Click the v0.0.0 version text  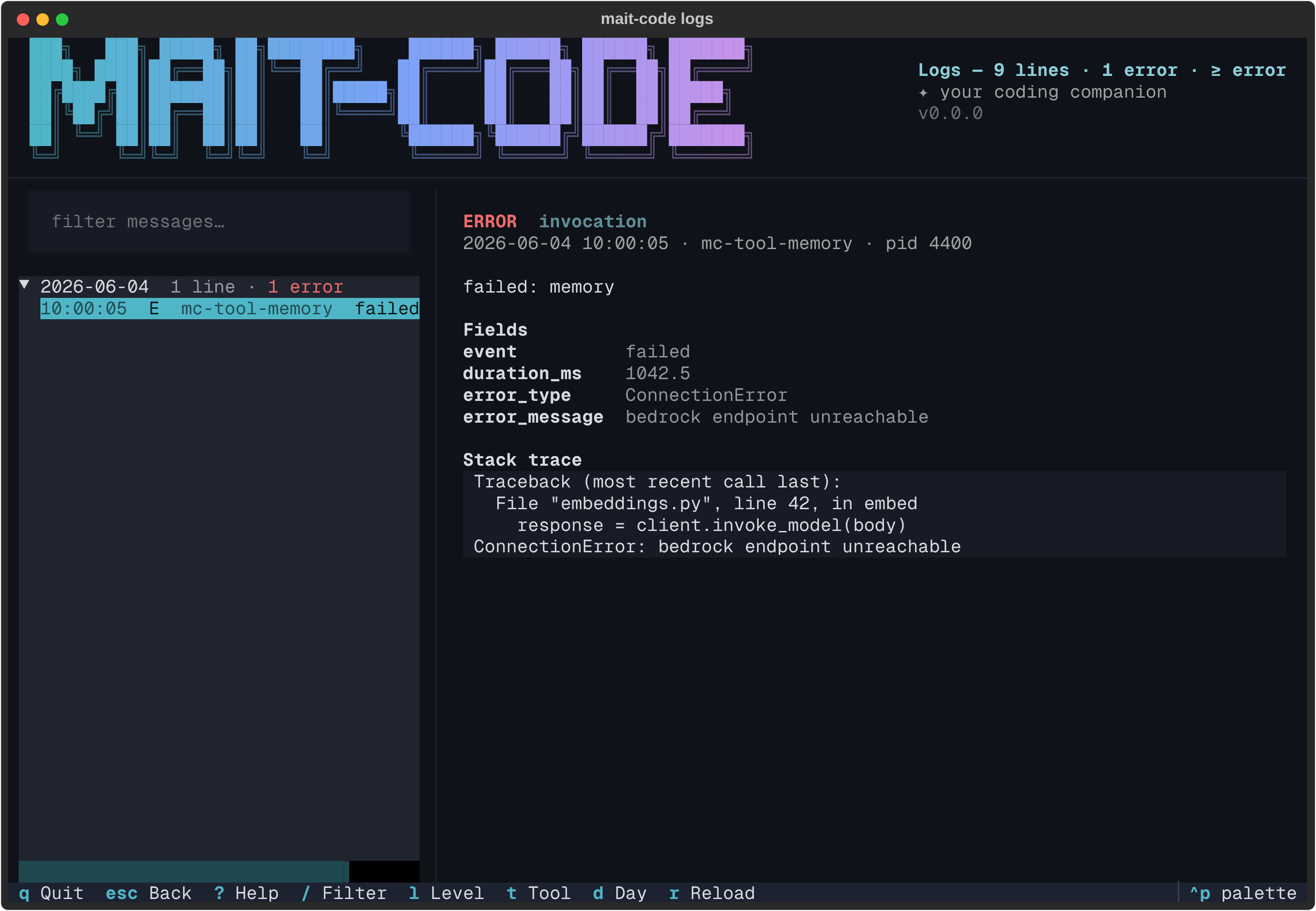click(950, 114)
